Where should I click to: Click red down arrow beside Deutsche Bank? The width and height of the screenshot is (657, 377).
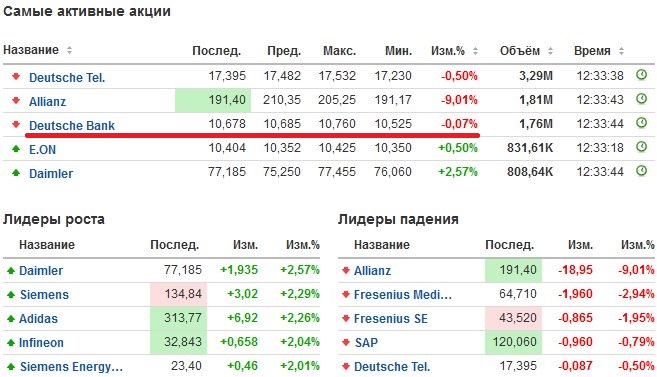pyautogui.click(x=16, y=124)
